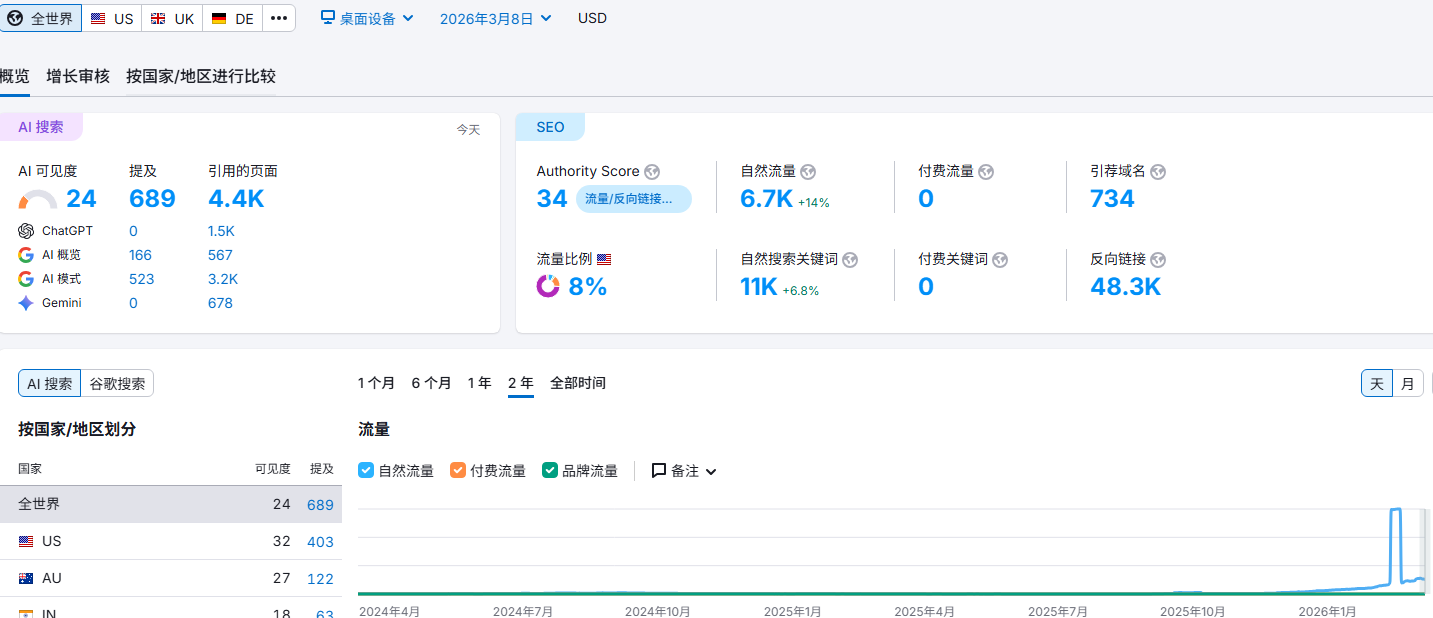The height and width of the screenshot is (618, 1433).
Task: Toggle the 付费流量 checkbox
Action: (458, 470)
